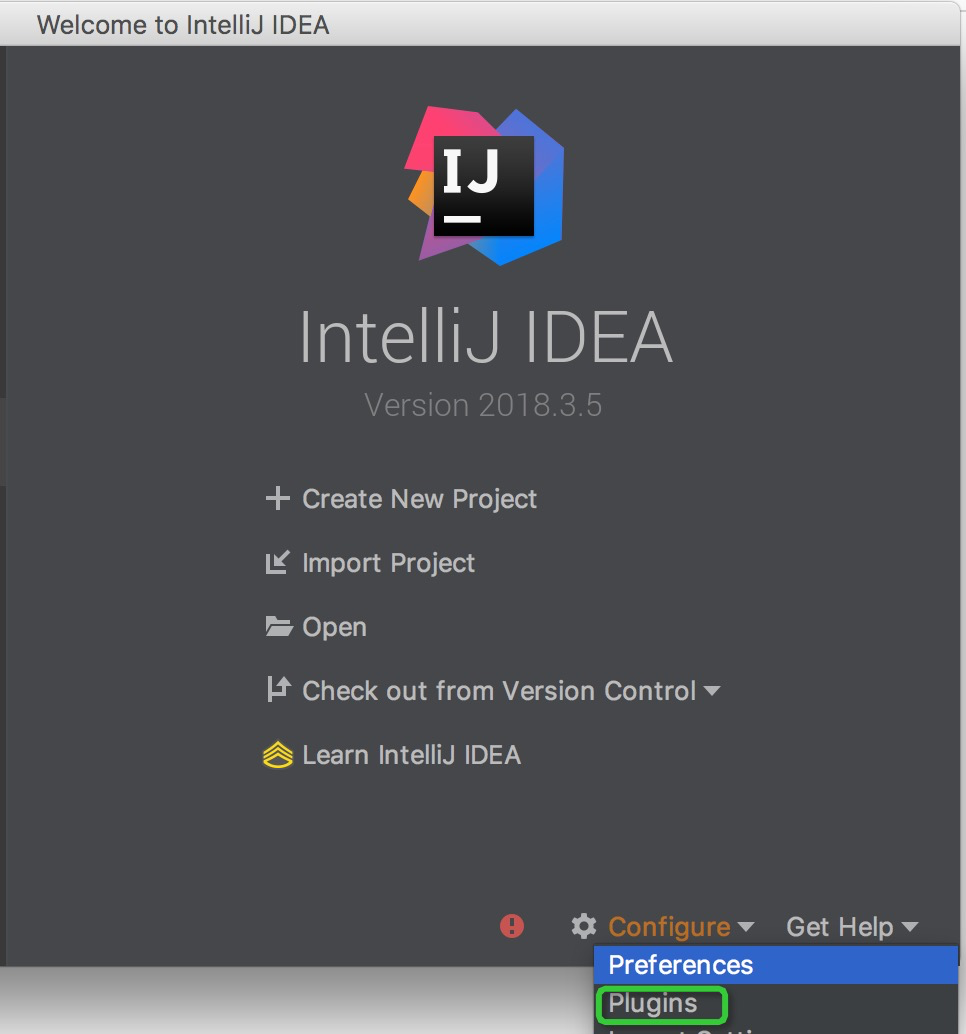Click the Get Help label text
The width and height of the screenshot is (966, 1034).
839,927
